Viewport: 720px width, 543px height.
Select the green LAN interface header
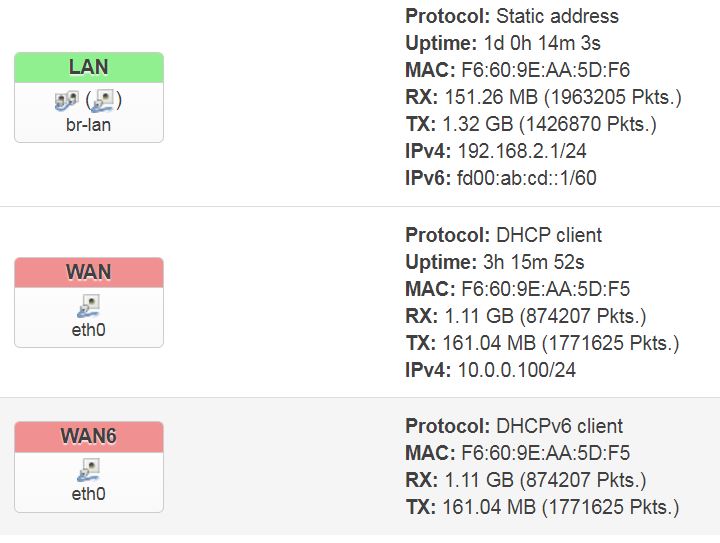(89, 68)
